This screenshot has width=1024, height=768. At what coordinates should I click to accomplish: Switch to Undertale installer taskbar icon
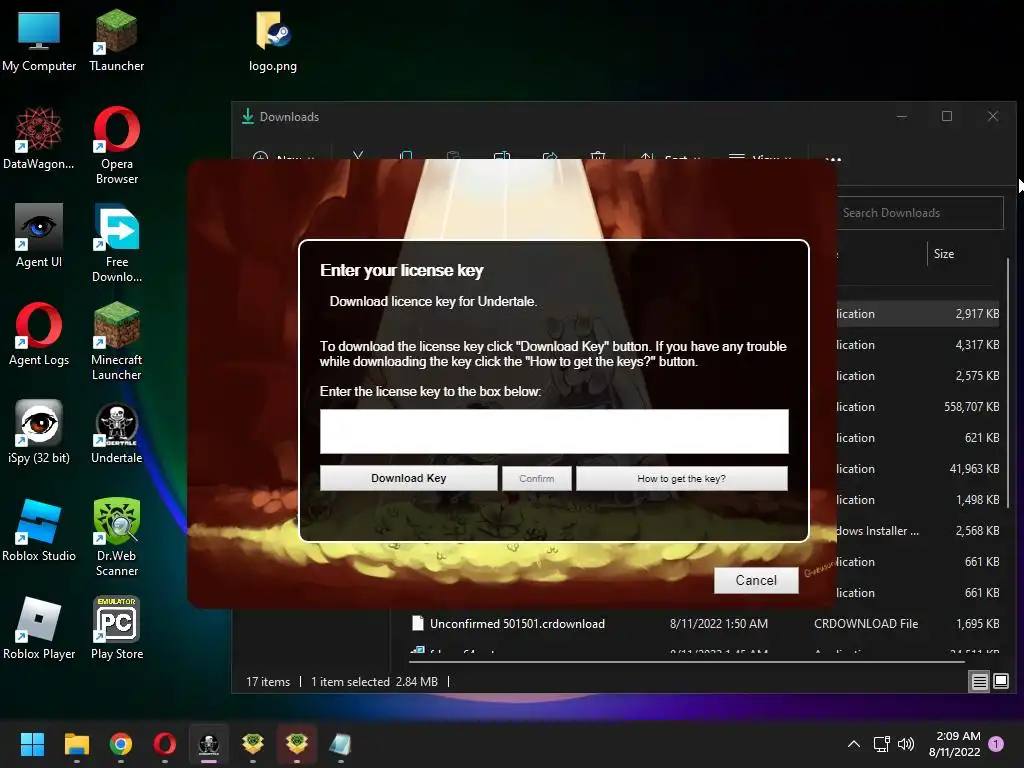tap(209, 744)
